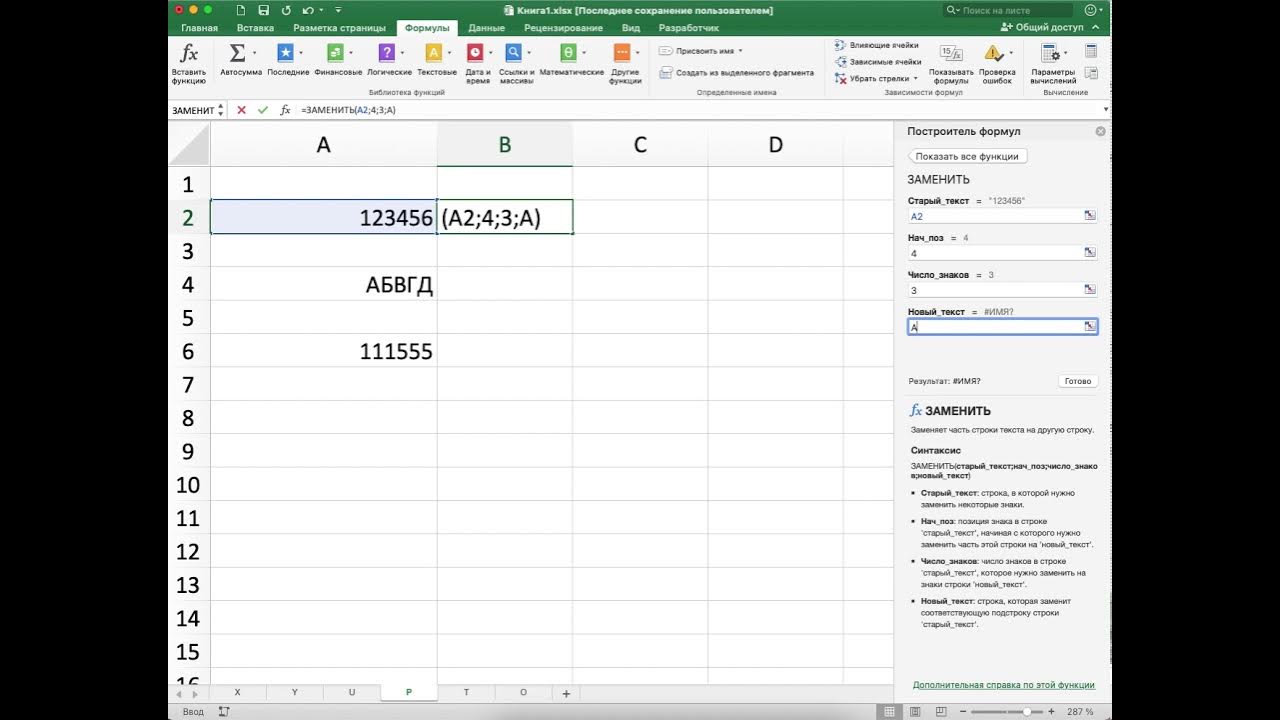Viewport: 1280px width, 720px height.
Task: Click Проверка ошибок warning icon
Action: tap(993, 54)
